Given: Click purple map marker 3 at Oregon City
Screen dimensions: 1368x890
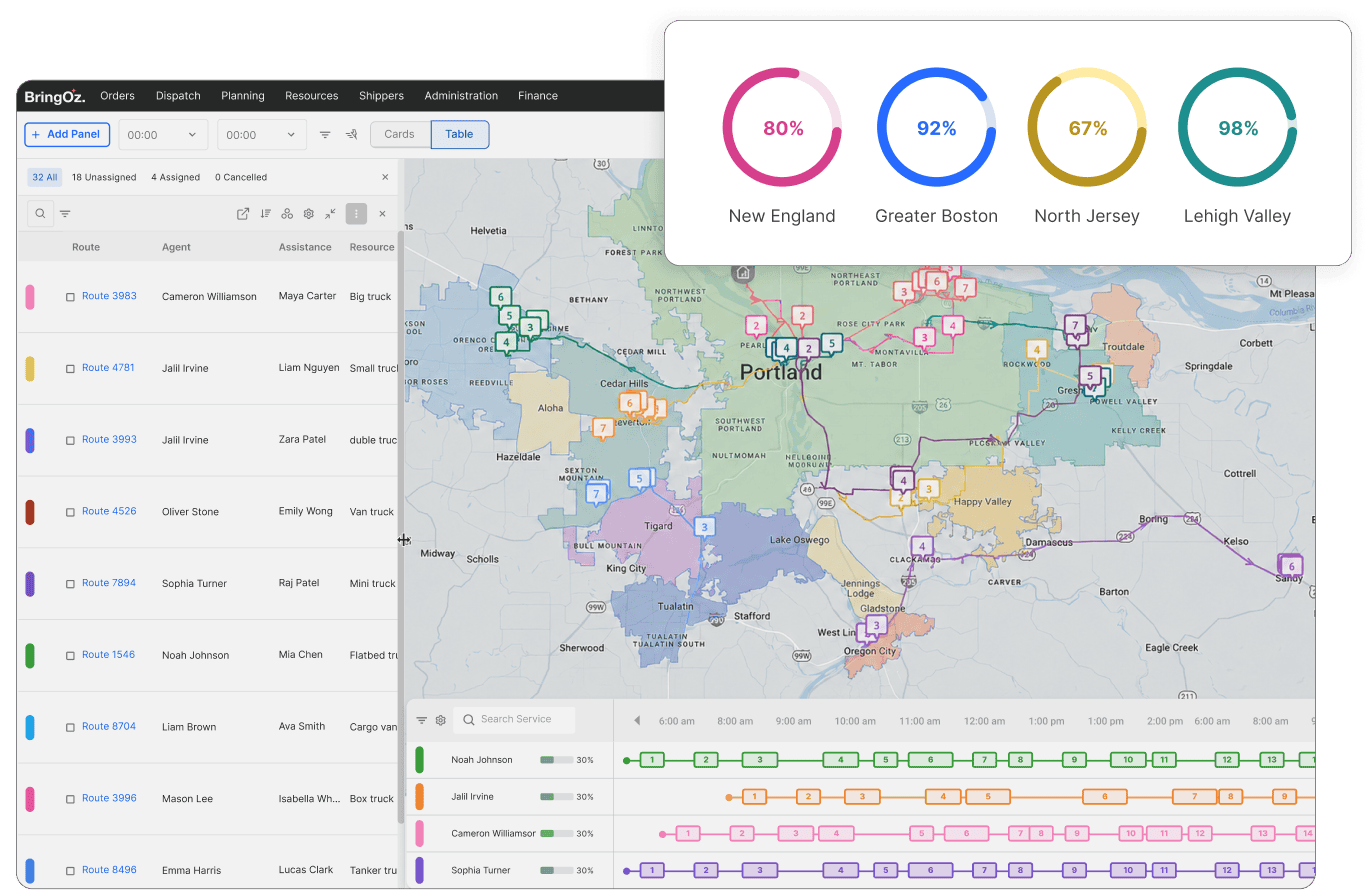Looking at the screenshot, I should 875,627.
